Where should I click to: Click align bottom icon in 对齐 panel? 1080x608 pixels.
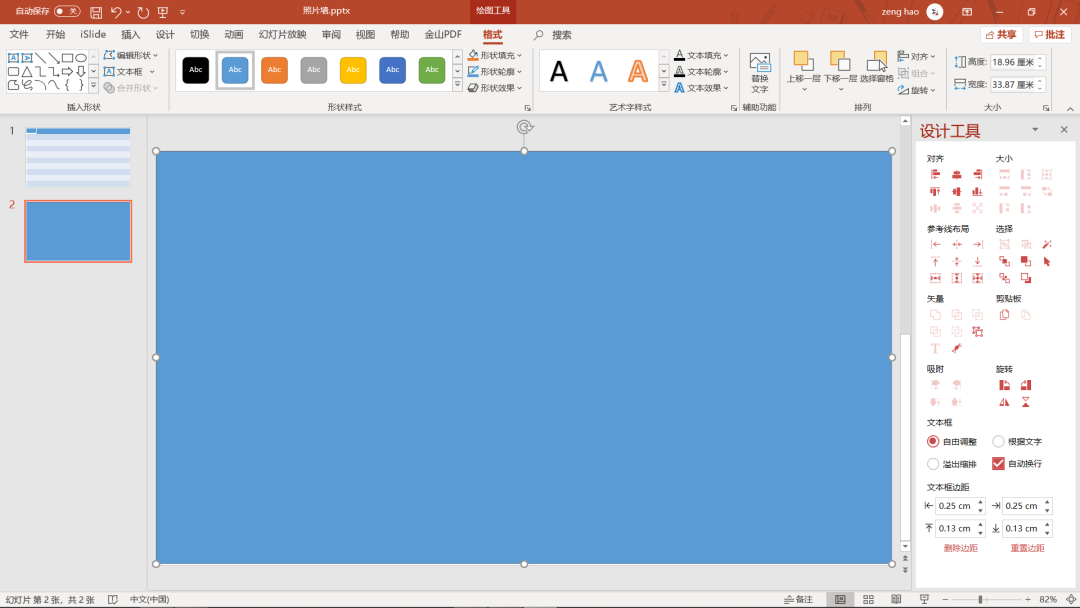tap(977, 191)
